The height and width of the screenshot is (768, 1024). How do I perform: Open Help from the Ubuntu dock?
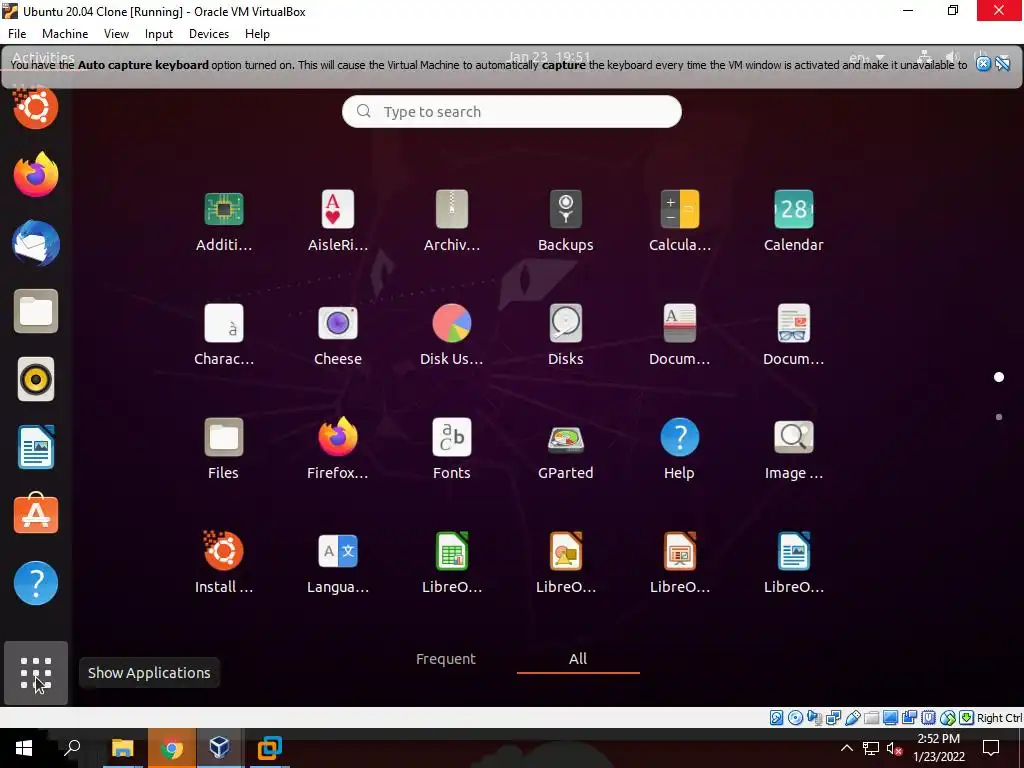click(x=36, y=583)
